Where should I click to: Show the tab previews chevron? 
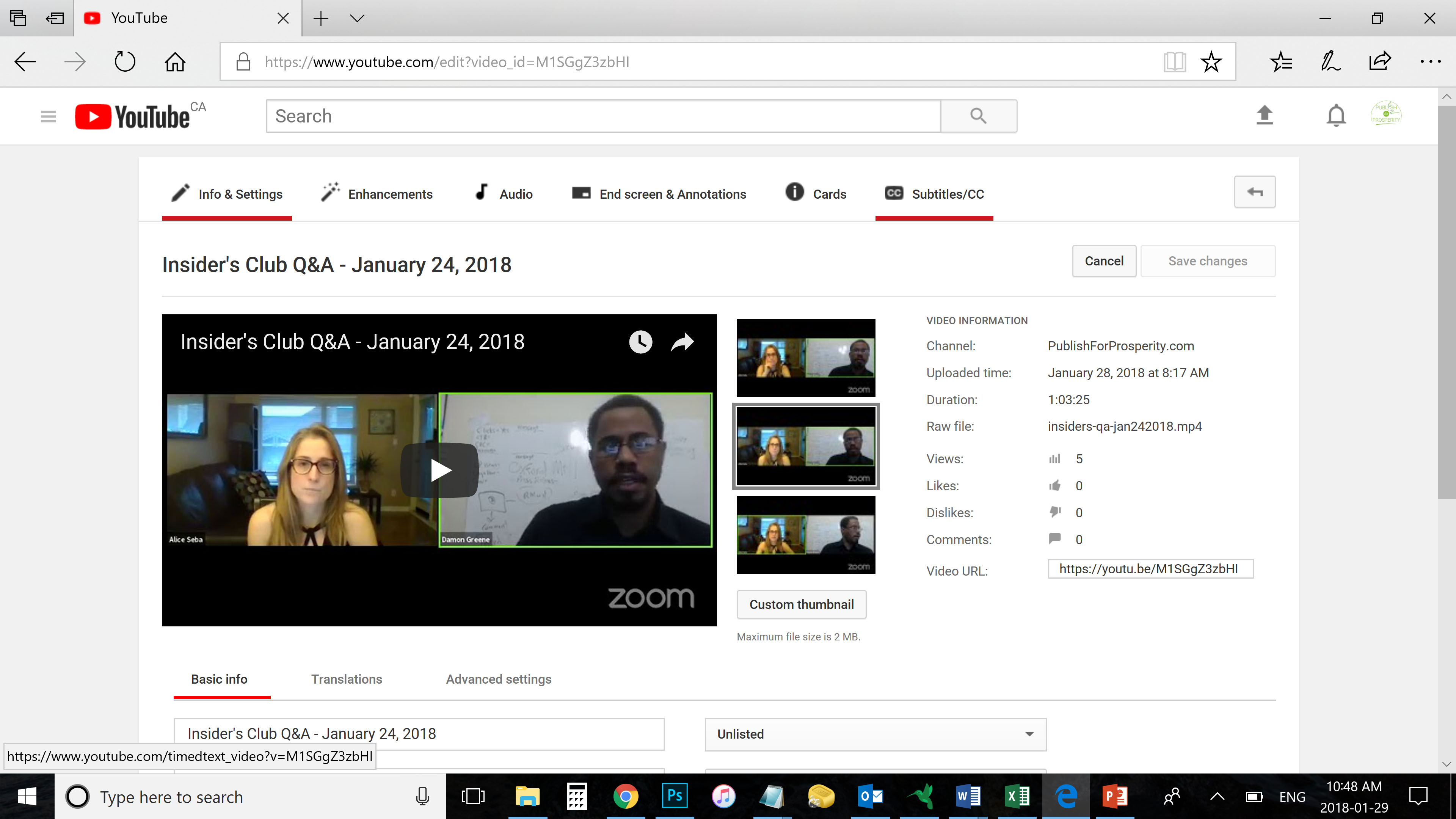357,18
